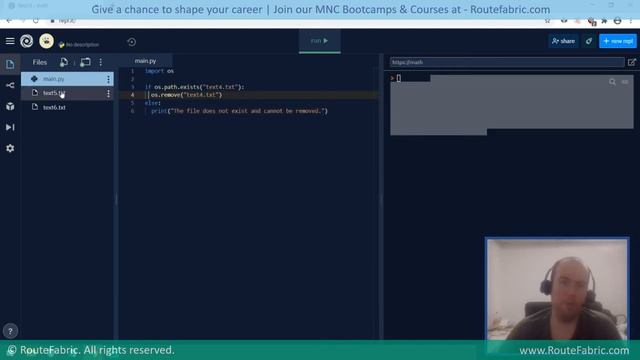The image size is (640, 360).
Task: Open the Files sidebar panel icon
Action: 10,64
